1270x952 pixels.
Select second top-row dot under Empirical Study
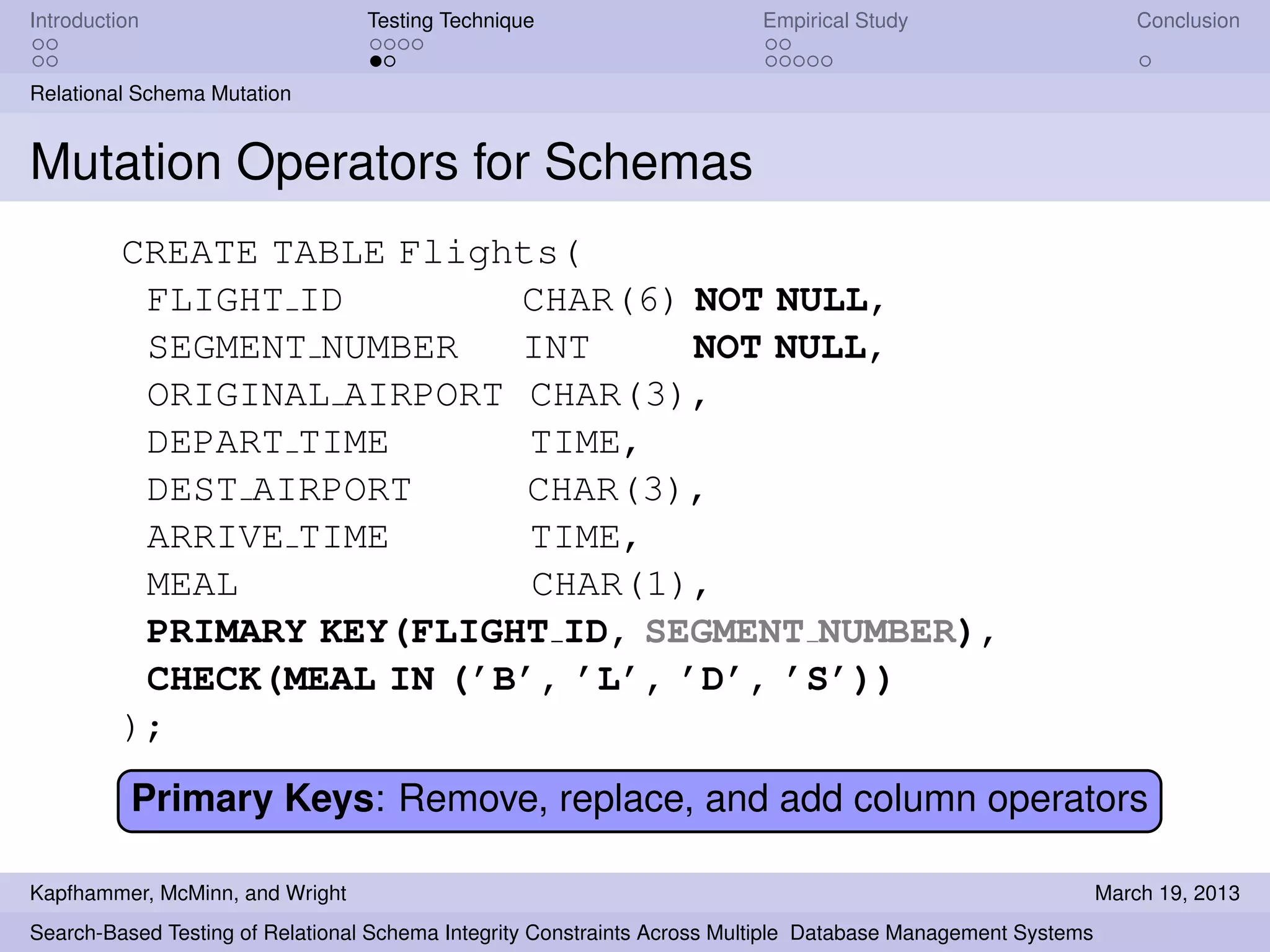click(785, 45)
